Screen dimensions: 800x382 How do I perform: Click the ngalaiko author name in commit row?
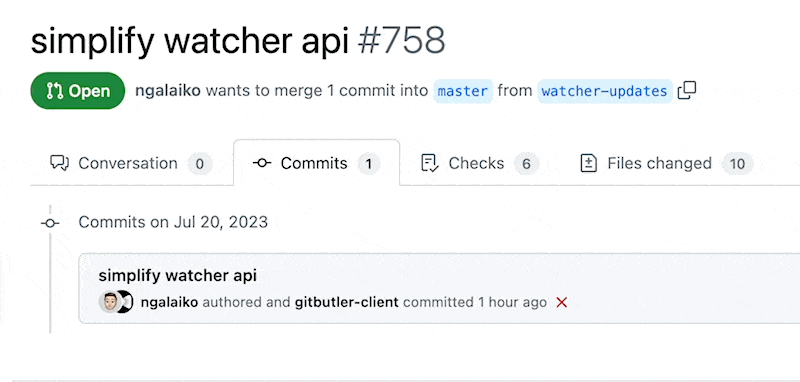click(x=170, y=302)
